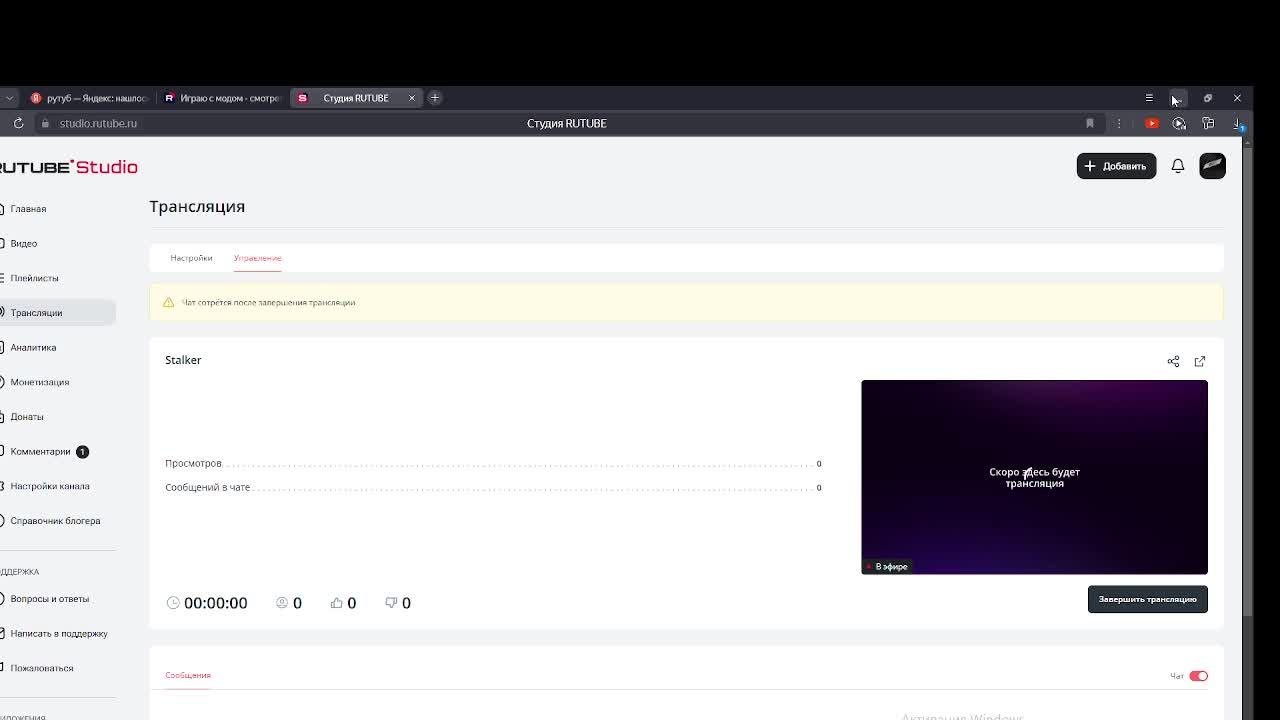The height and width of the screenshot is (720, 1280).
Task: Toggle the Чат switch off
Action: 1198,676
